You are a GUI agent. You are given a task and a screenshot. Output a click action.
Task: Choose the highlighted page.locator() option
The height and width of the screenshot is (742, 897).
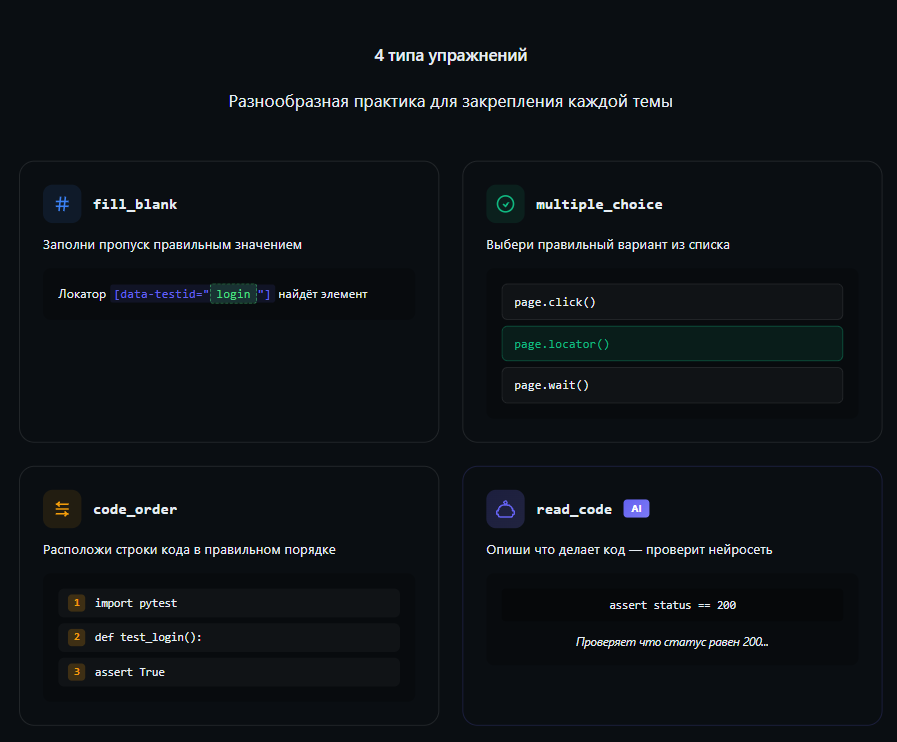pyautogui.click(x=671, y=343)
